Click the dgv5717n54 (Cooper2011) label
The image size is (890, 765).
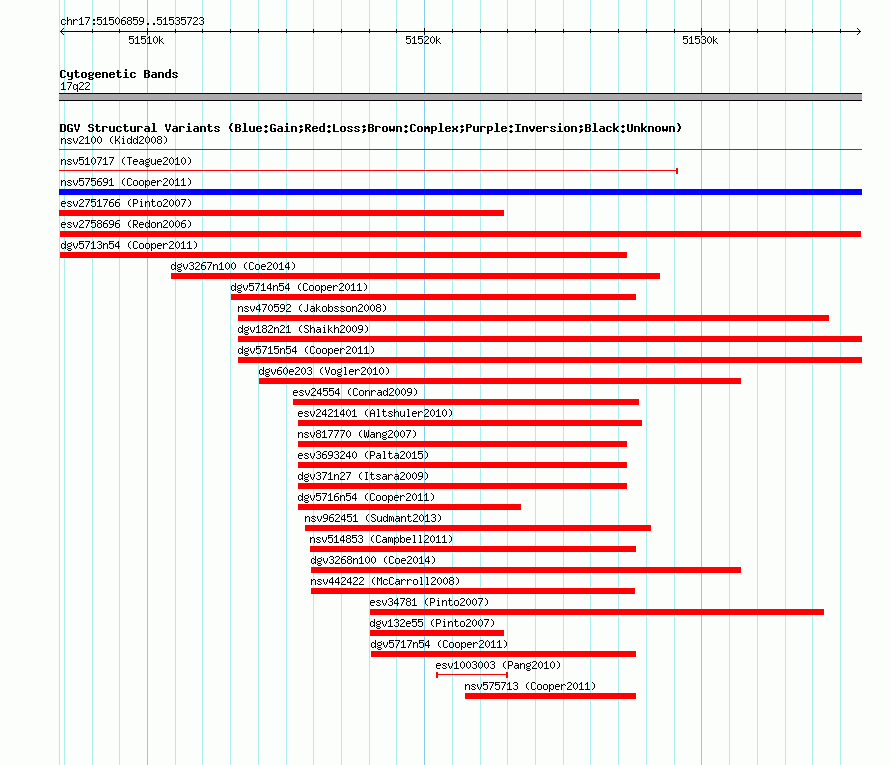pyautogui.click(x=439, y=644)
